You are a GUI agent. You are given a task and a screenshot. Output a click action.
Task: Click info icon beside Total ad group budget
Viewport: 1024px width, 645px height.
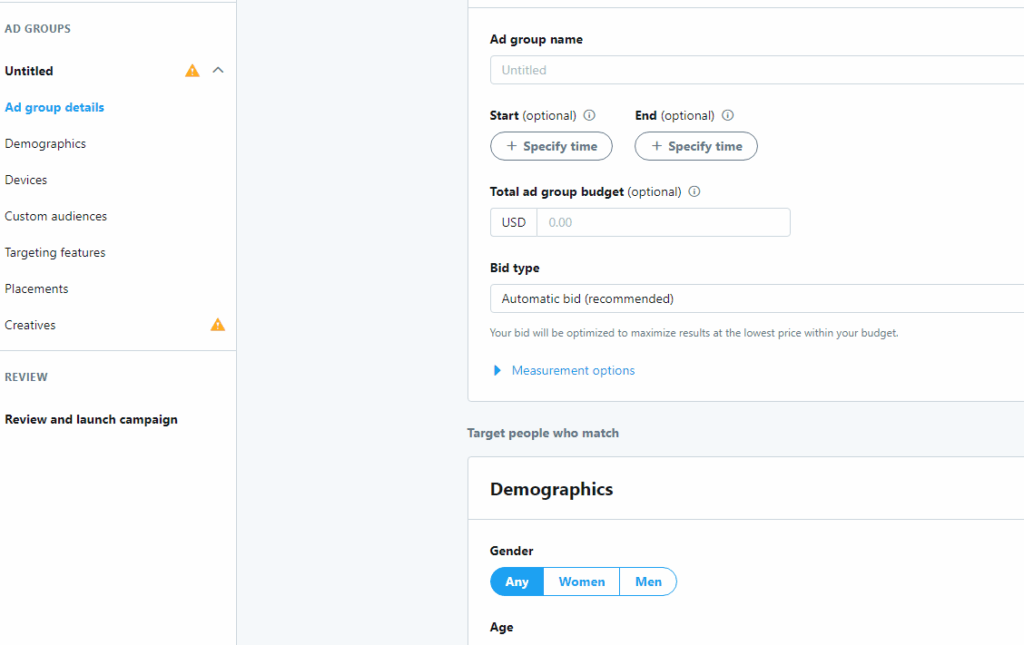pos(694,191)
